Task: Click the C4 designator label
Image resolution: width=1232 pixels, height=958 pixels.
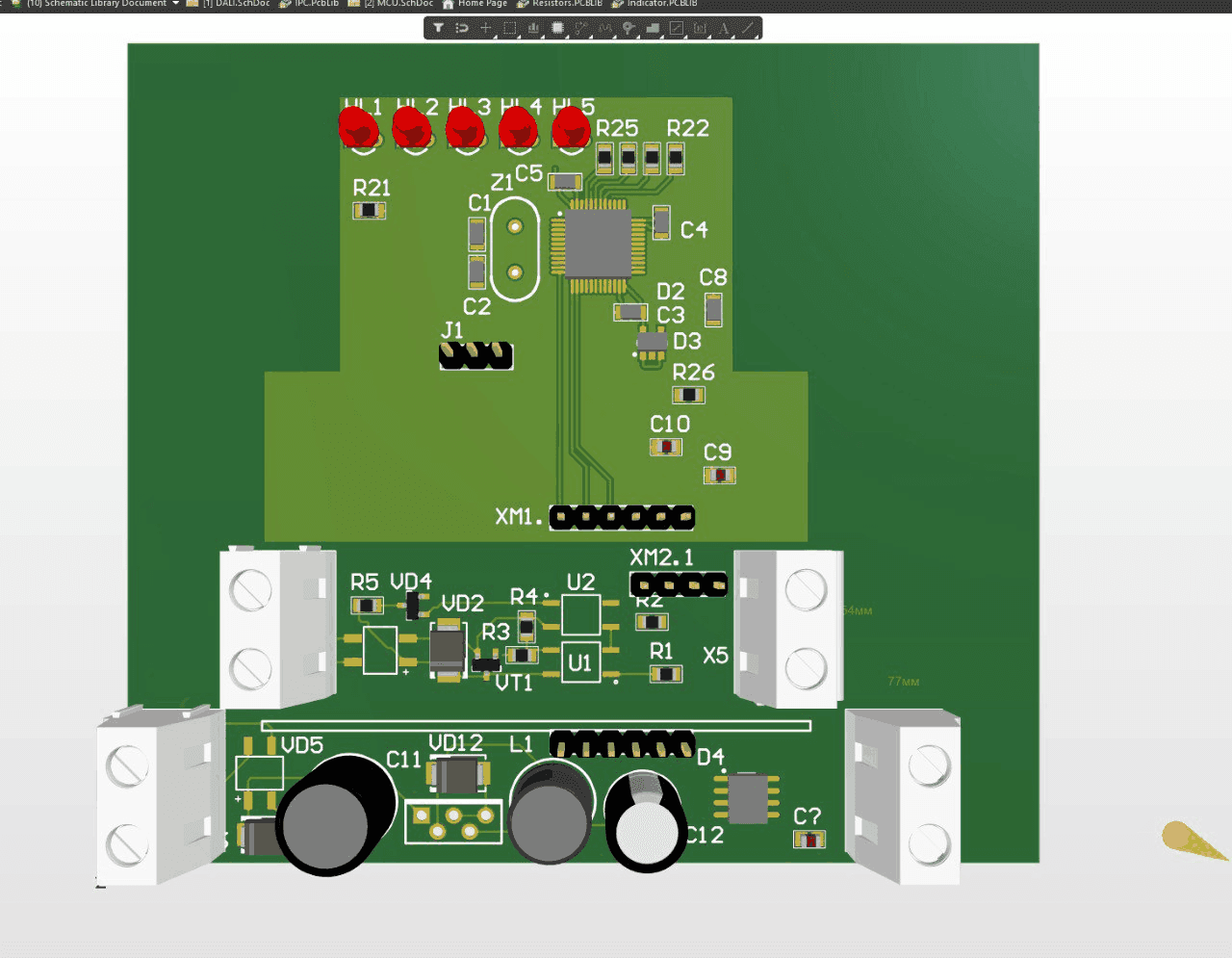Action: [x=694, y=230]
